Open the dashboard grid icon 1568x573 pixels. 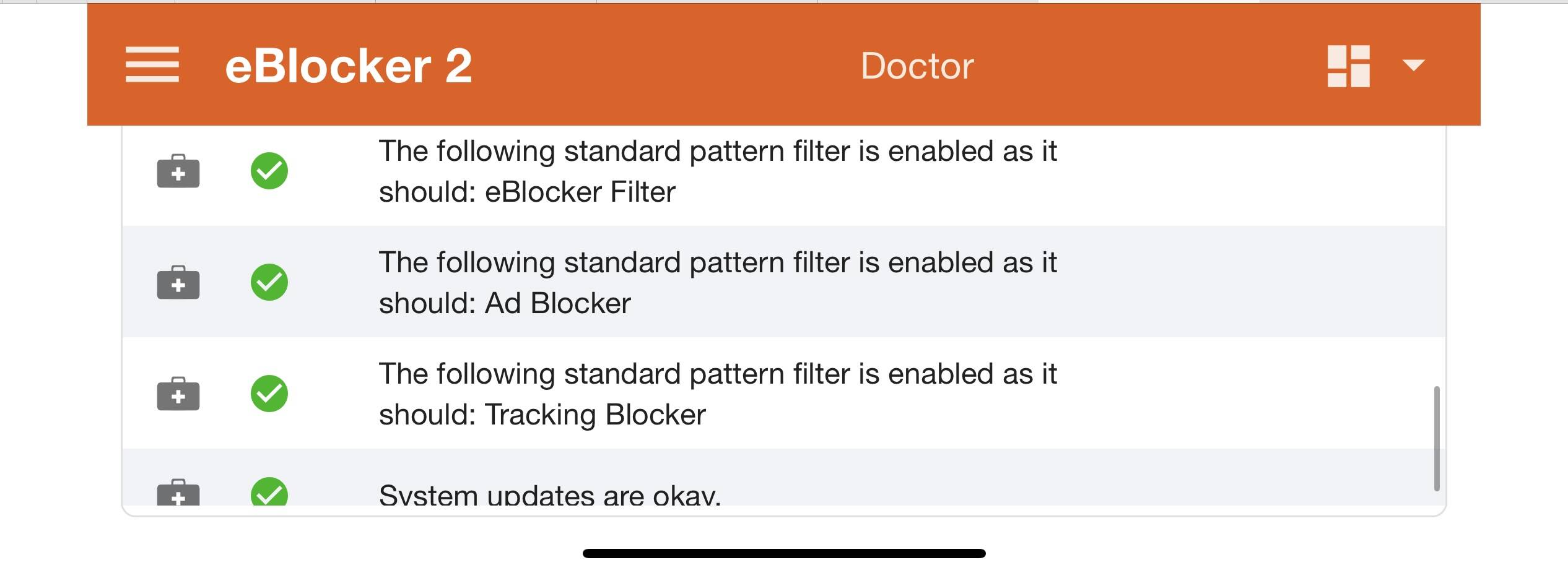[x=1348, y=66]
